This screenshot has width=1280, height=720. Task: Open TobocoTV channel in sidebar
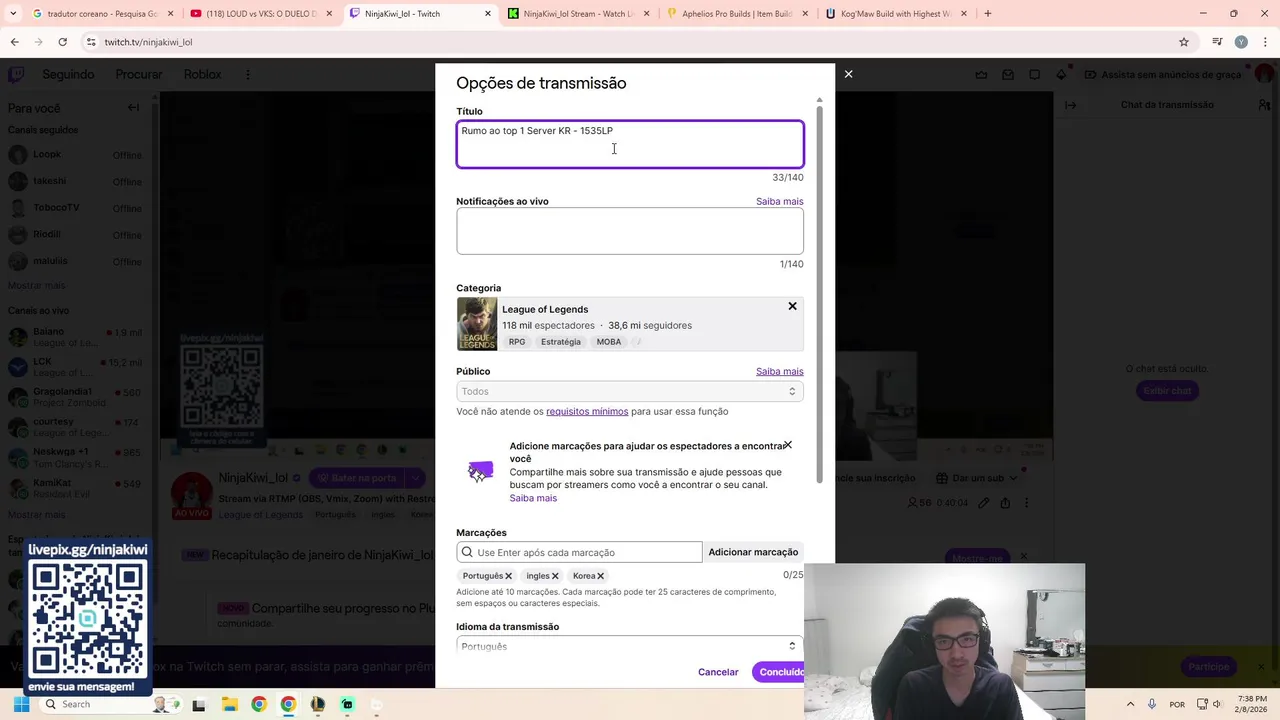point(75,208)
